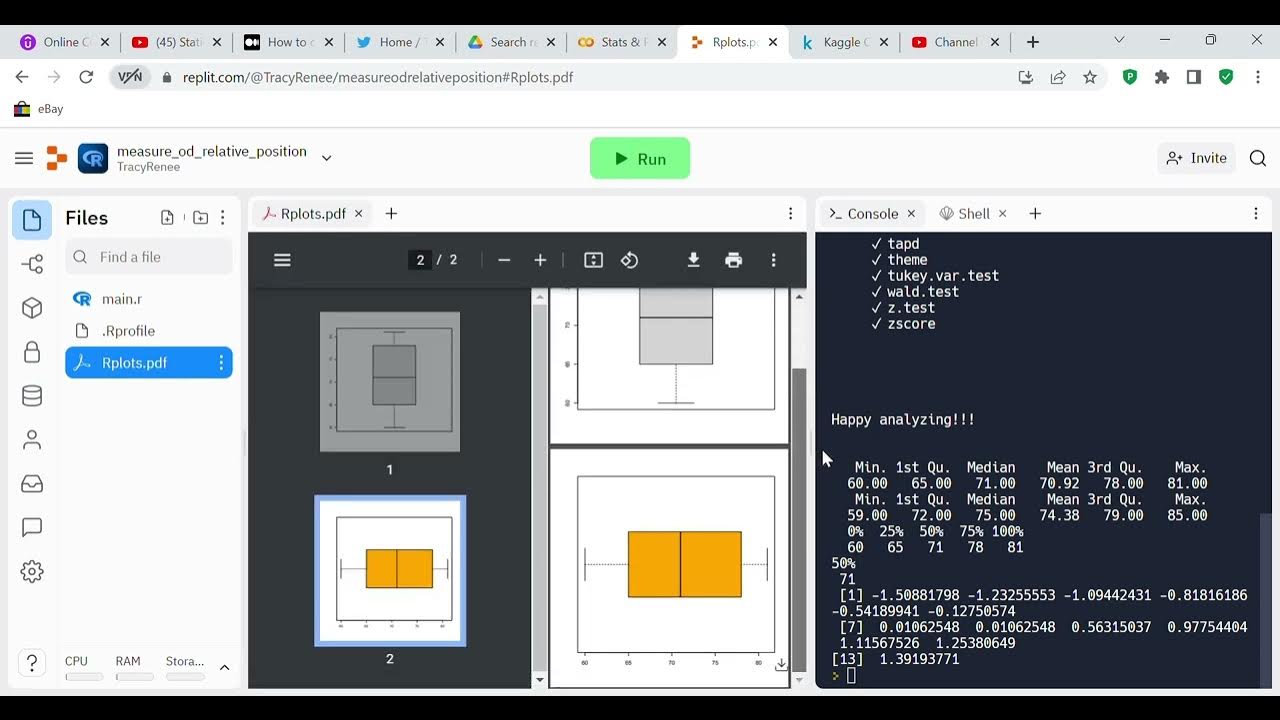Open the Settings gear icon in sidebar
The height and width of the screenshot is (720, 1280).
click(x=32, y=572)
